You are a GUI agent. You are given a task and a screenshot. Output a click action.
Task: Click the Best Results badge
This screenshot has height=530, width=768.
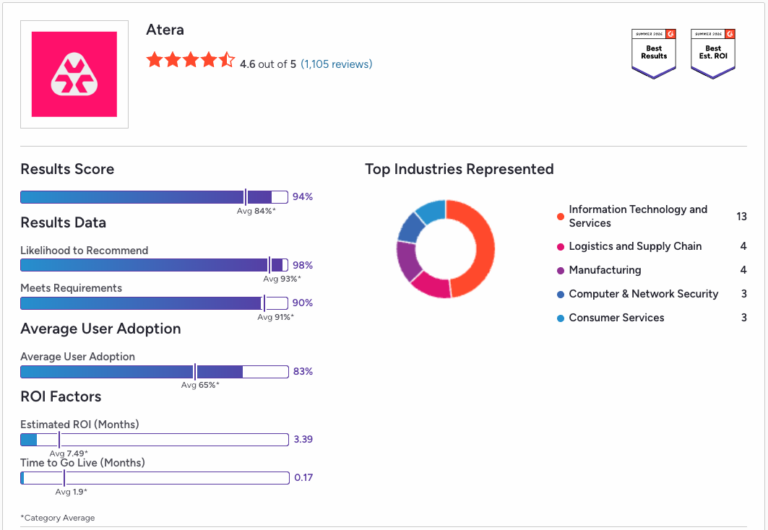pyautogui.click(x=653, y=53)
